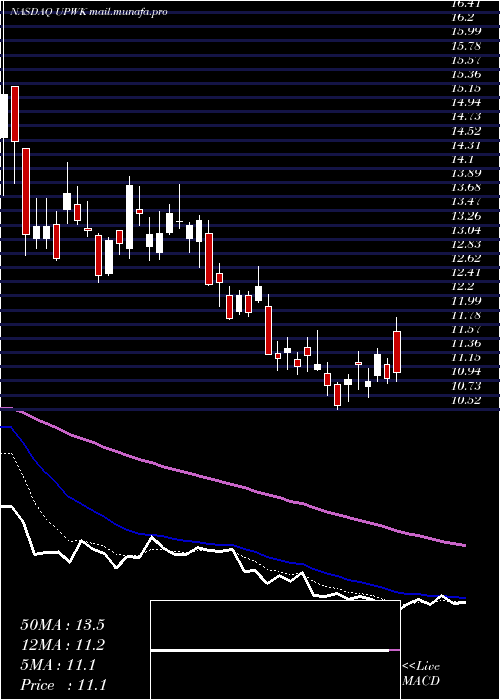The image size is (500, 700).
Task: Click the 14.94 price axis label
Action: [466, 102]
